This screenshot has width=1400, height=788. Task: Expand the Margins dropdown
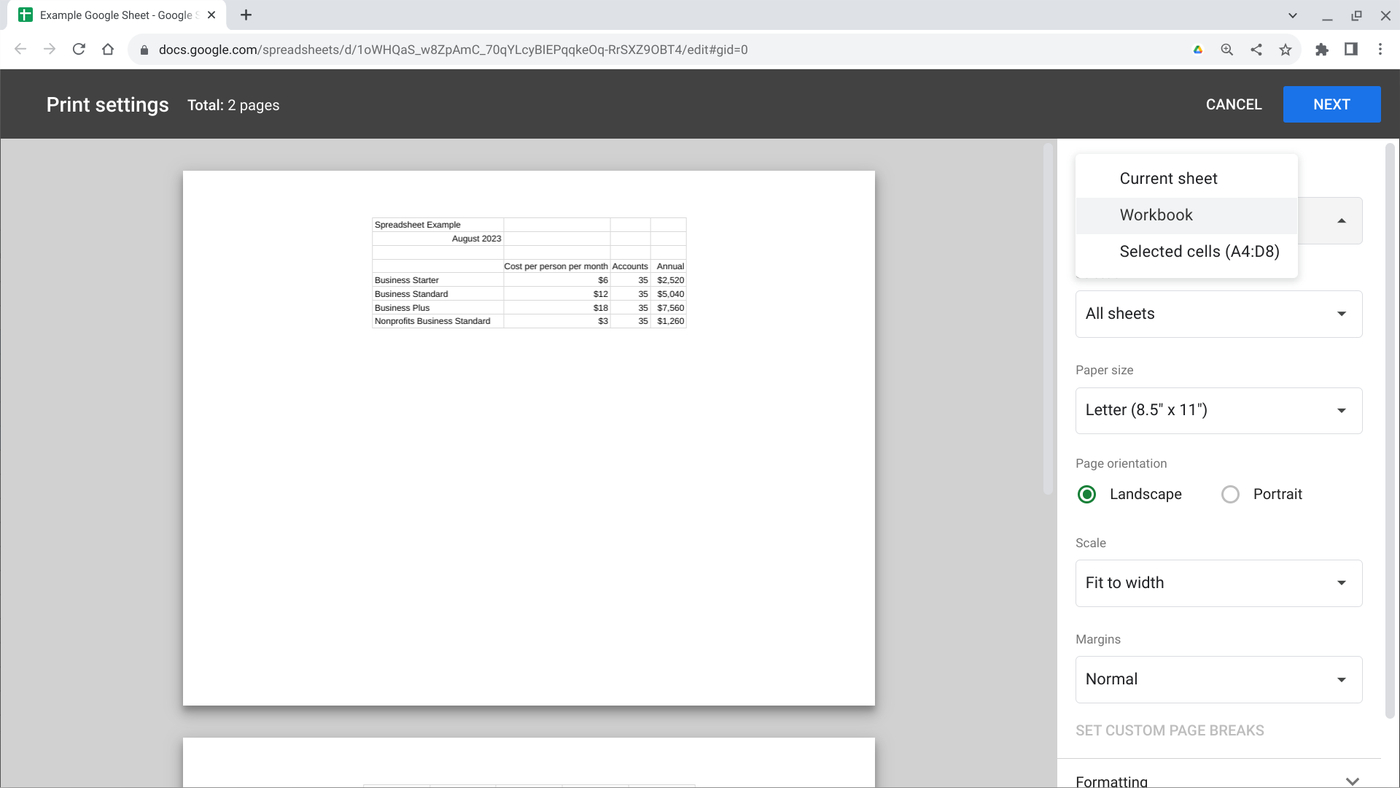pyautogui.click(x=1218, y=679)
